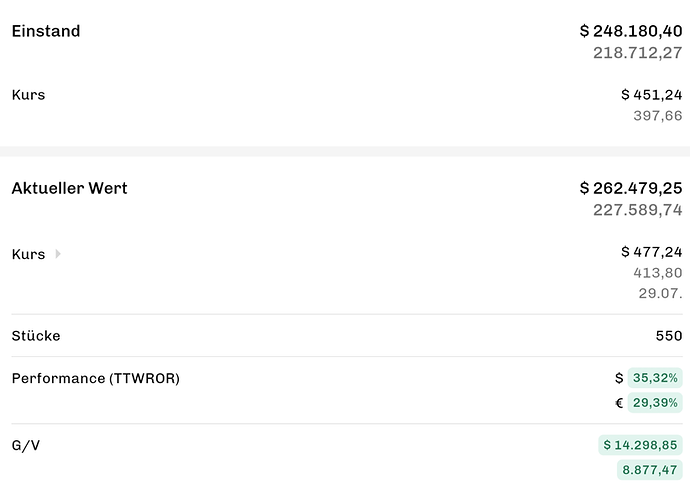This screenshot has height=488, width=690.
Task: Click the G/V gain badge $ 14.298,85
Action: (640, 445)
